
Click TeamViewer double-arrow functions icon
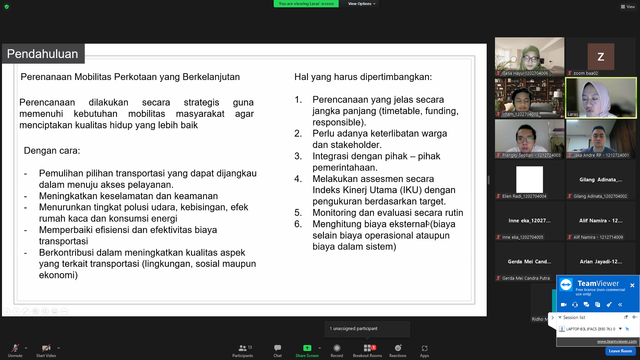click(620, 304)
